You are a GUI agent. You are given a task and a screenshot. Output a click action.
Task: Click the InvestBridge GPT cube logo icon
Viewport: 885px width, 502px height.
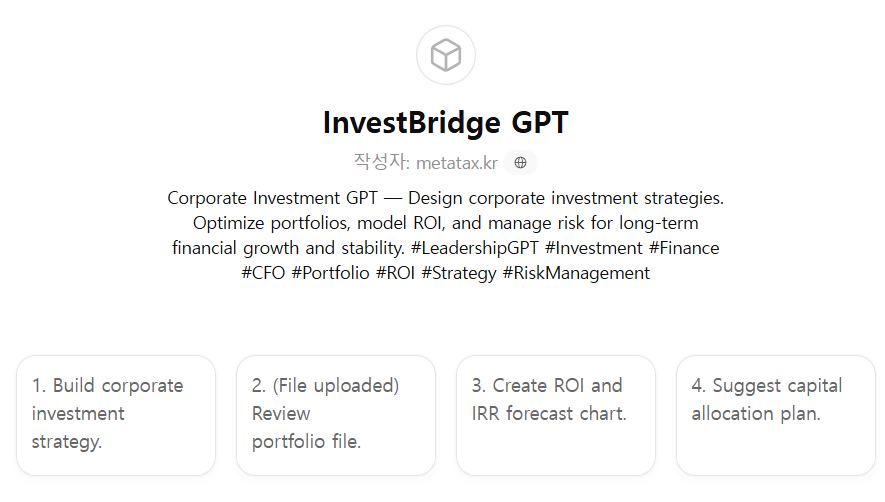(x=445, y=55)
